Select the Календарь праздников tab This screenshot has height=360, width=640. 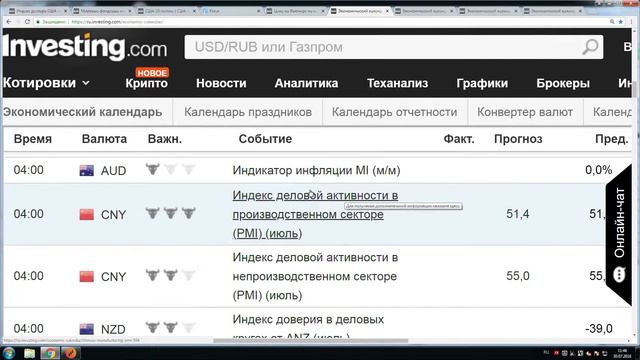[248, 112]
